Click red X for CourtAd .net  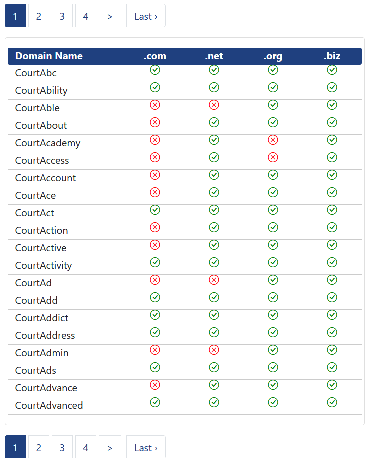[214, 280]
